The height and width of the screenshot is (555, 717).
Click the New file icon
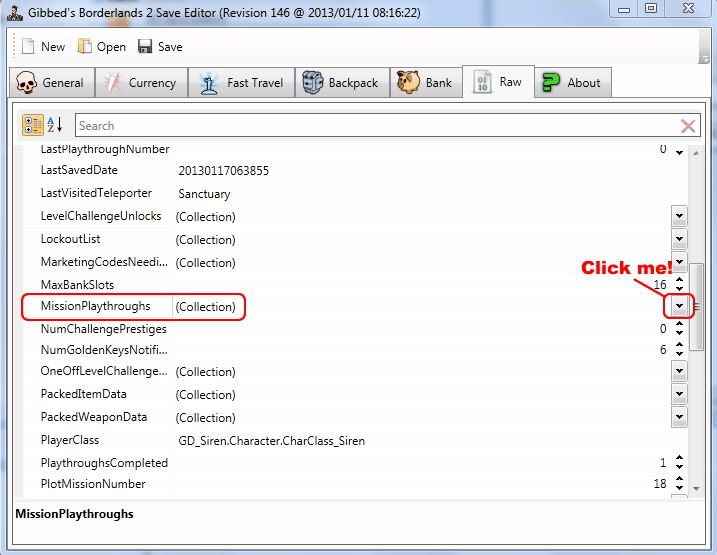(28, 46)
